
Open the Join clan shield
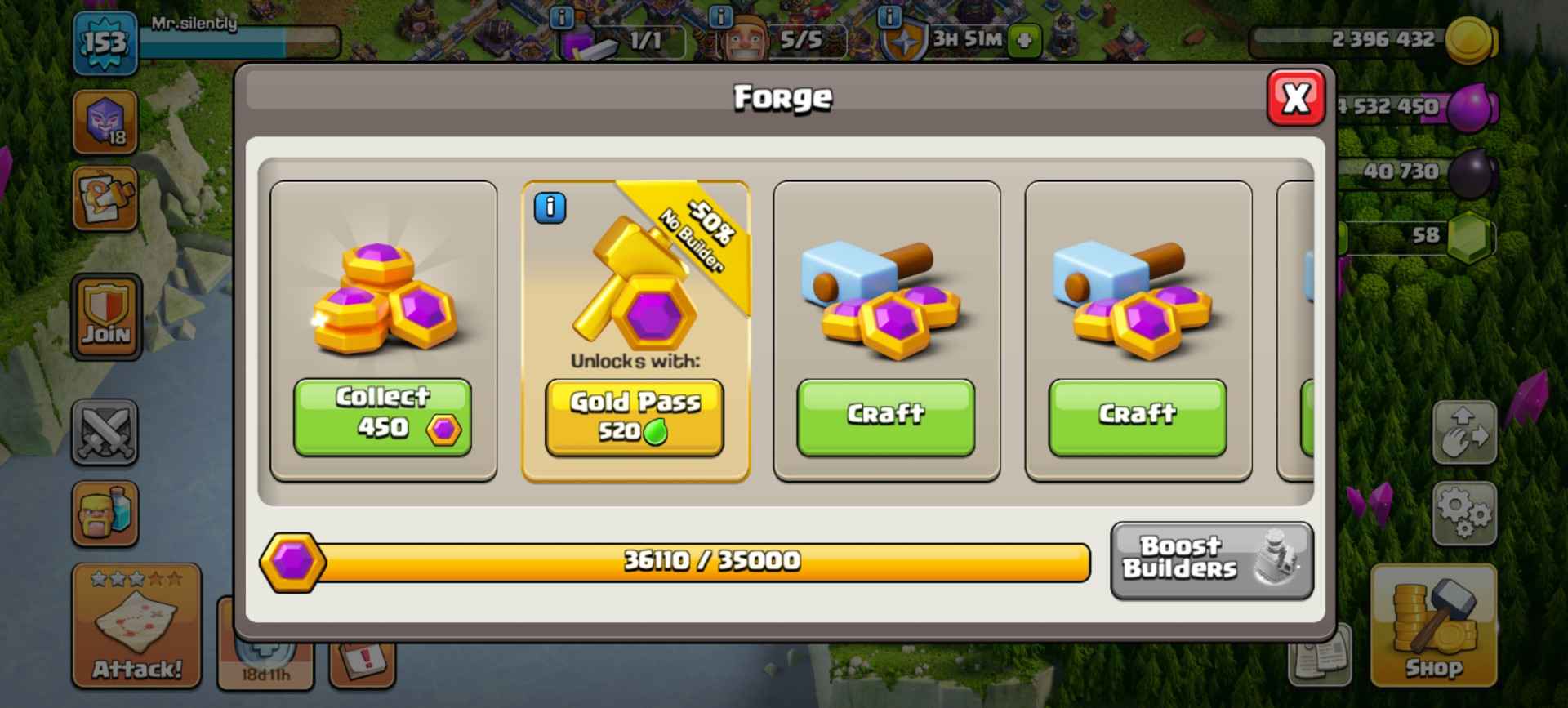click(x=106, y=317)
